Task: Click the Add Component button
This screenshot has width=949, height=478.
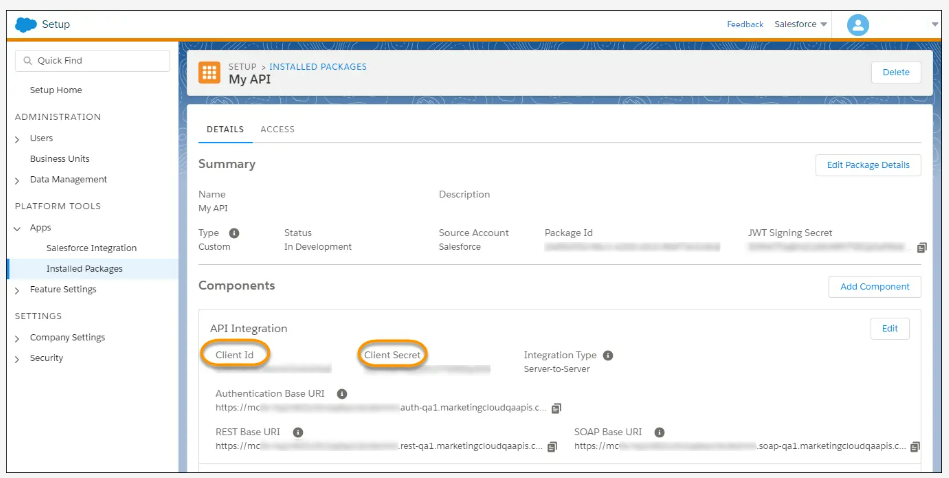Action: tap(875, 287)
